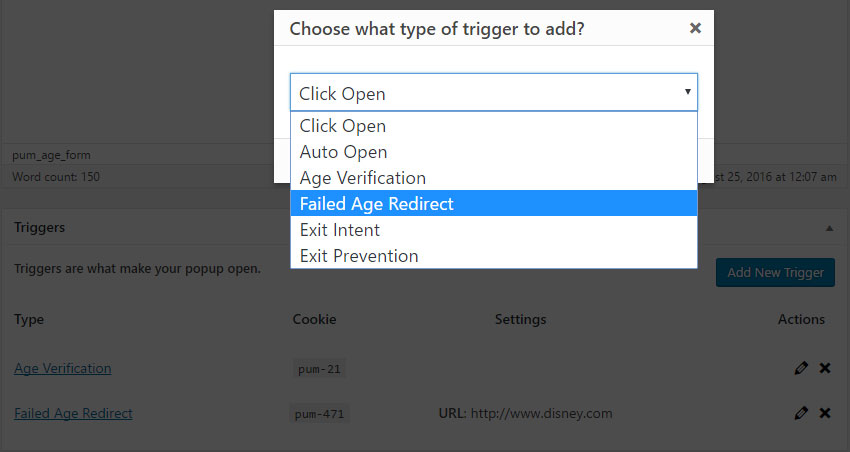Edit the Failed Age Redirect trigger pencil
This screenshot has height=452, width=850.
(801, 413)
